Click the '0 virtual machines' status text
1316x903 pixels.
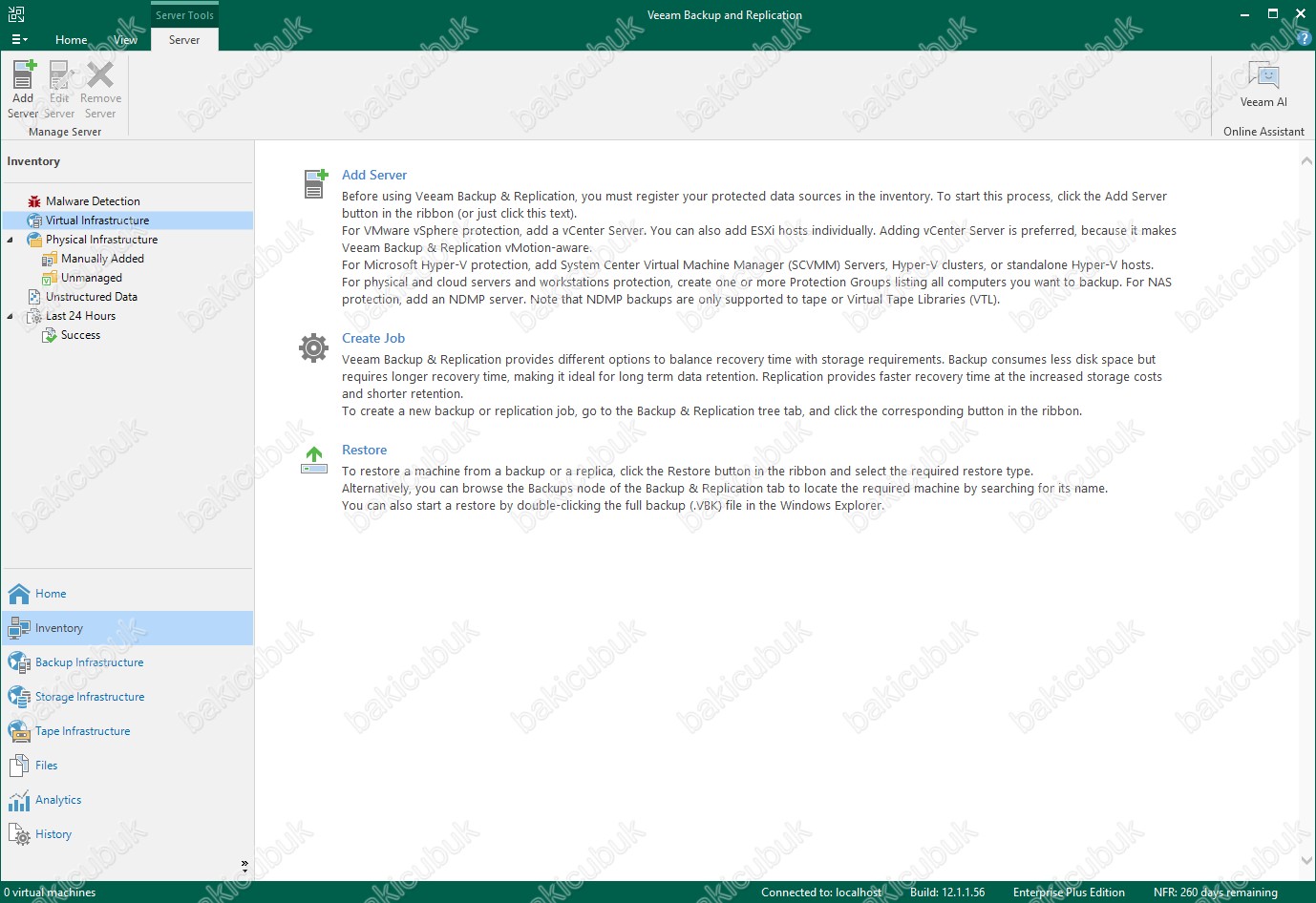click(50, 892)
